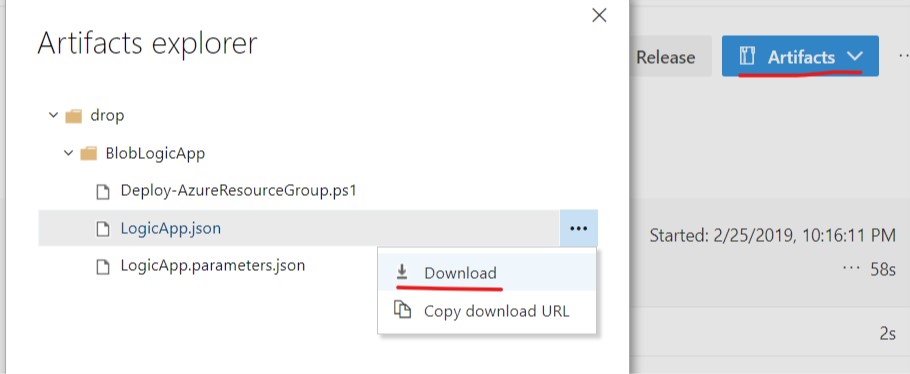This screenshot has width=910, height=374.
Task: Select LogicApp.parameters.json in the tree
Action: point(213,266)
